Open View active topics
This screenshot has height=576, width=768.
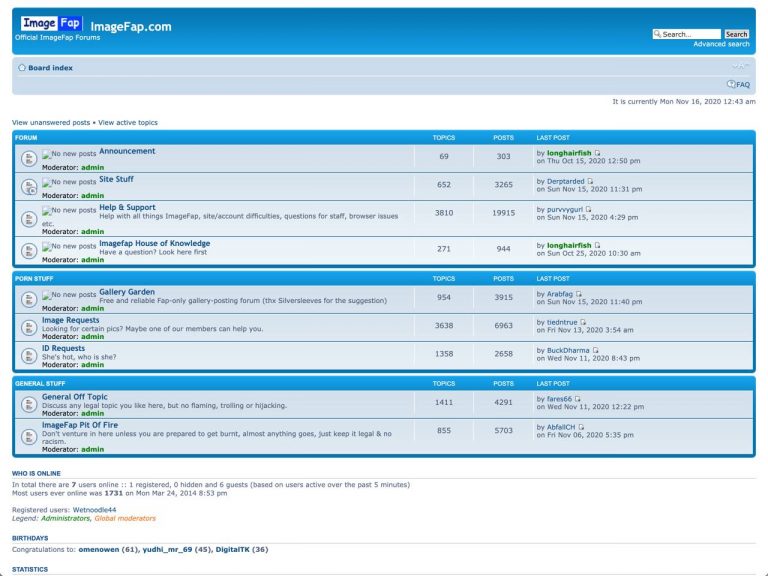click(128, 122)
